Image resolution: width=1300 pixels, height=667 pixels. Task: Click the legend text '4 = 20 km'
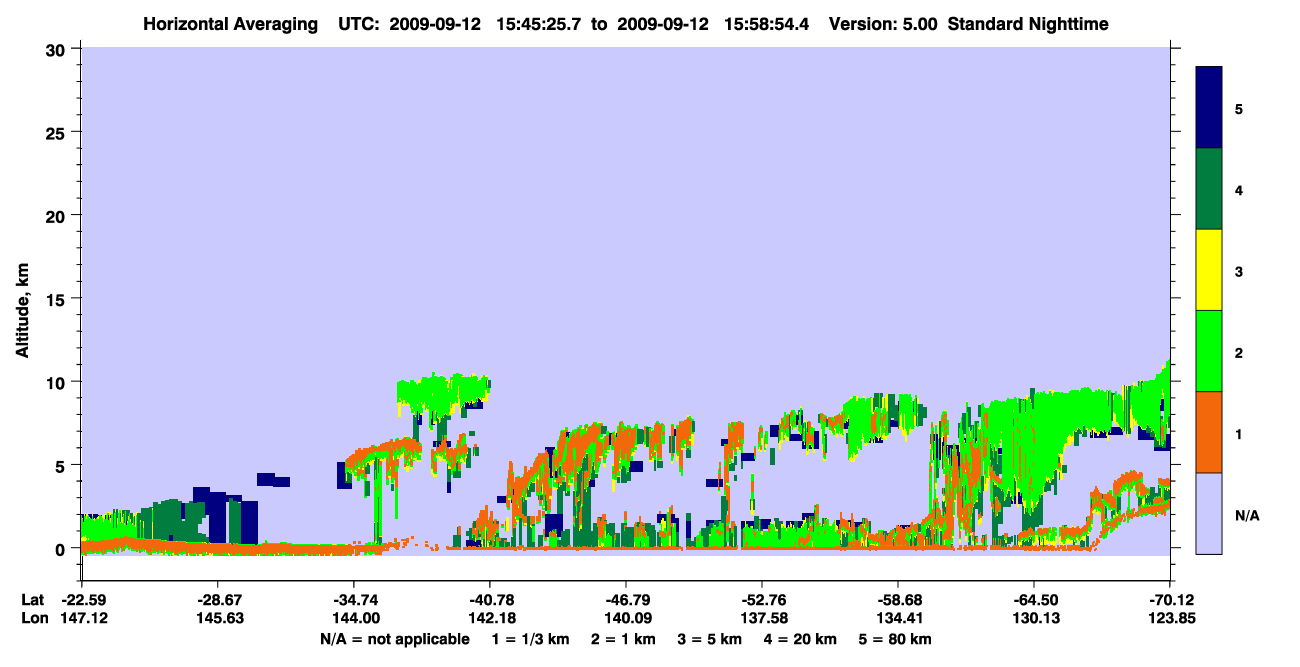pos(800,639)
